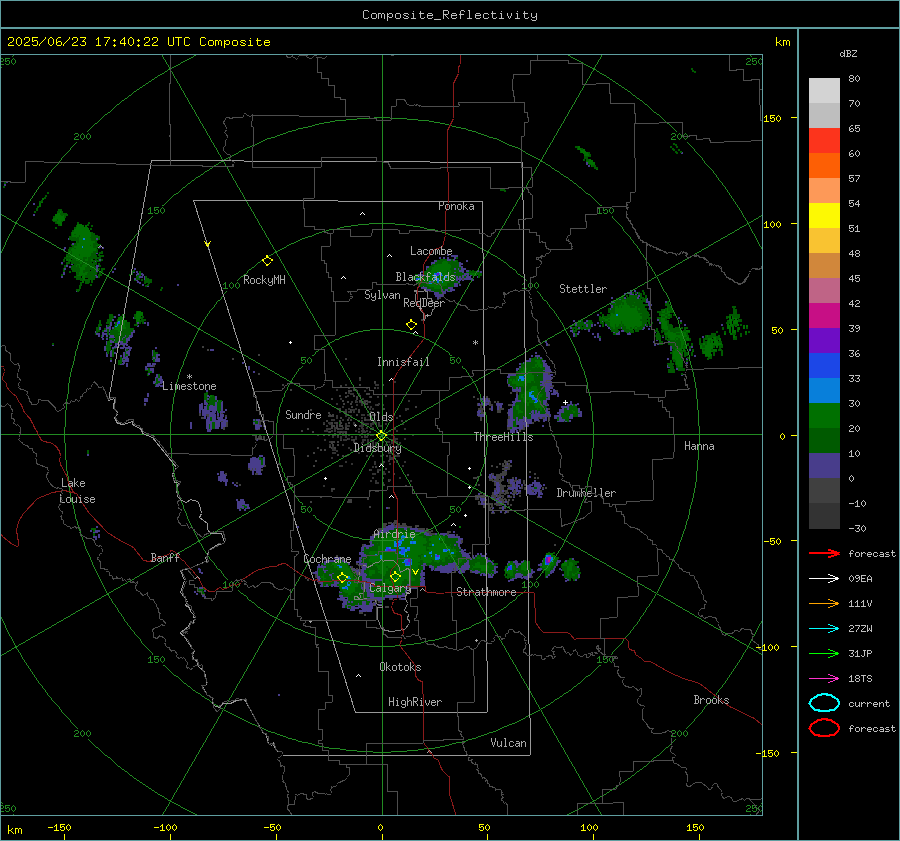
Task: Click the Cochrane label
Action: pyautogui.click(x=327, y=559)
